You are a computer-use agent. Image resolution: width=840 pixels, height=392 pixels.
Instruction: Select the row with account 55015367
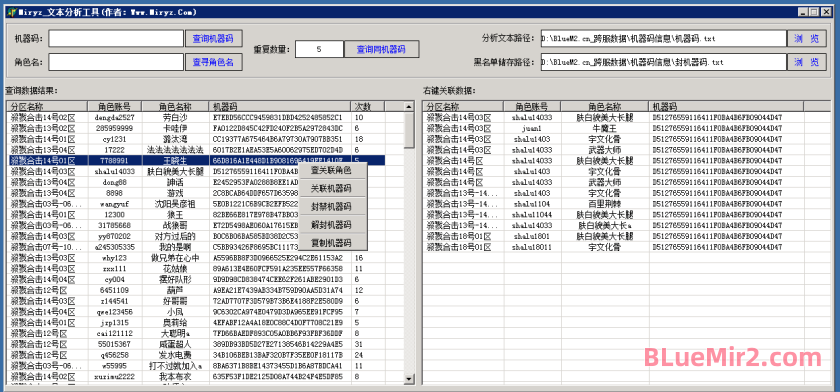tap(196, 344)
